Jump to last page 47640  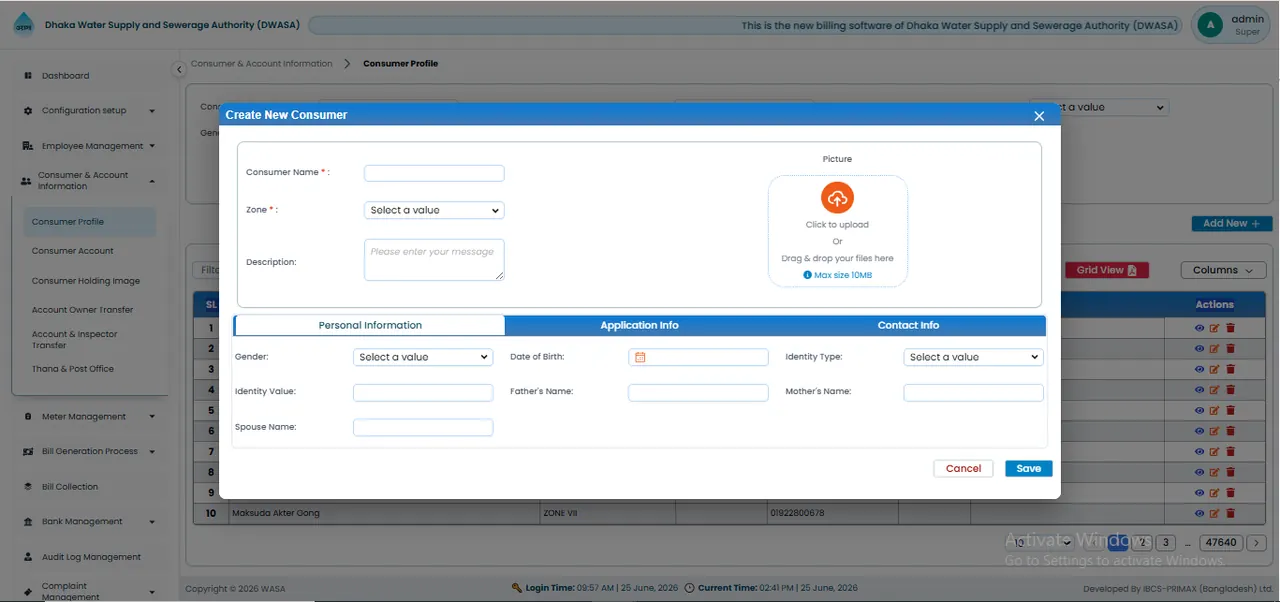(1221, 543)
